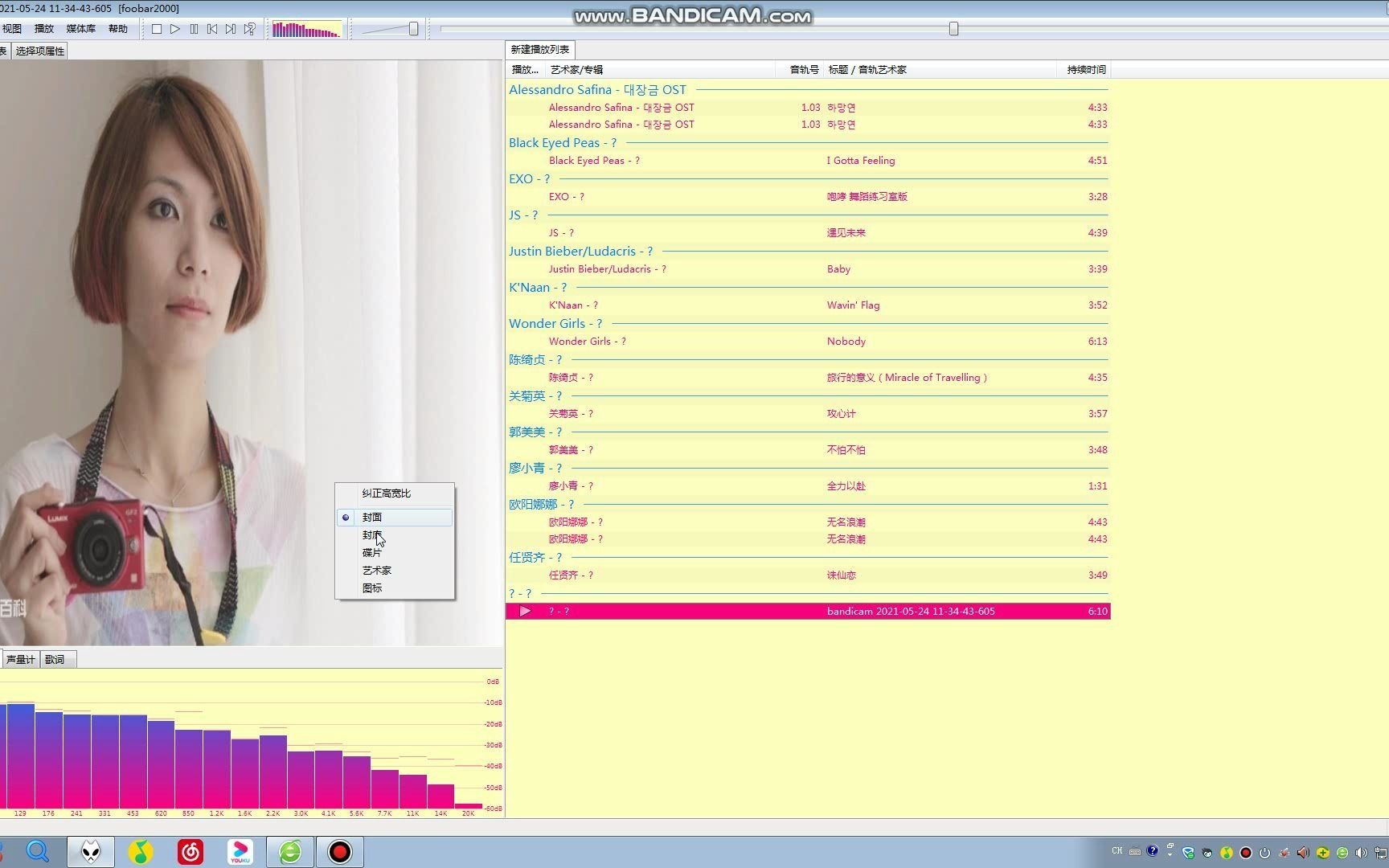Open the search magnifier taskbar icon
1389x868 pixels.
click(38, 851)
